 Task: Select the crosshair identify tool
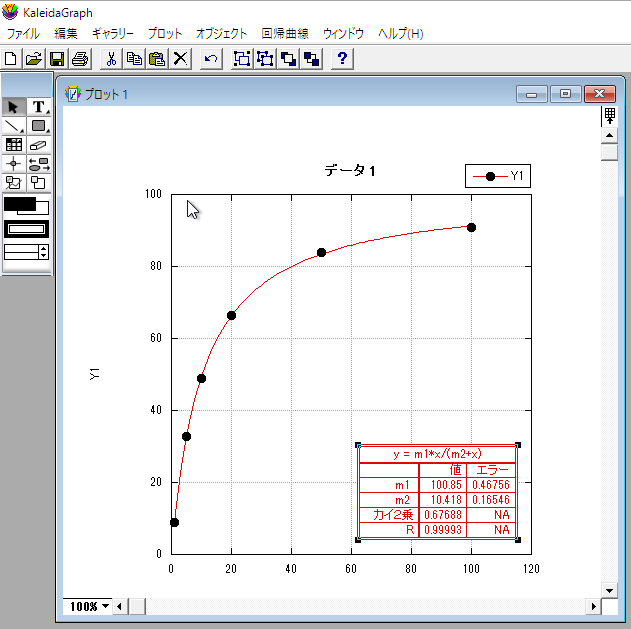(x=14, y=164)
